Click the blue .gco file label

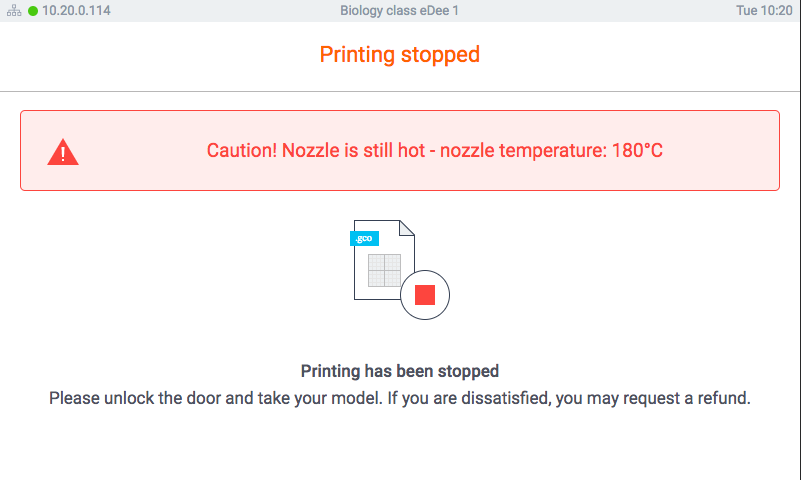364,238
